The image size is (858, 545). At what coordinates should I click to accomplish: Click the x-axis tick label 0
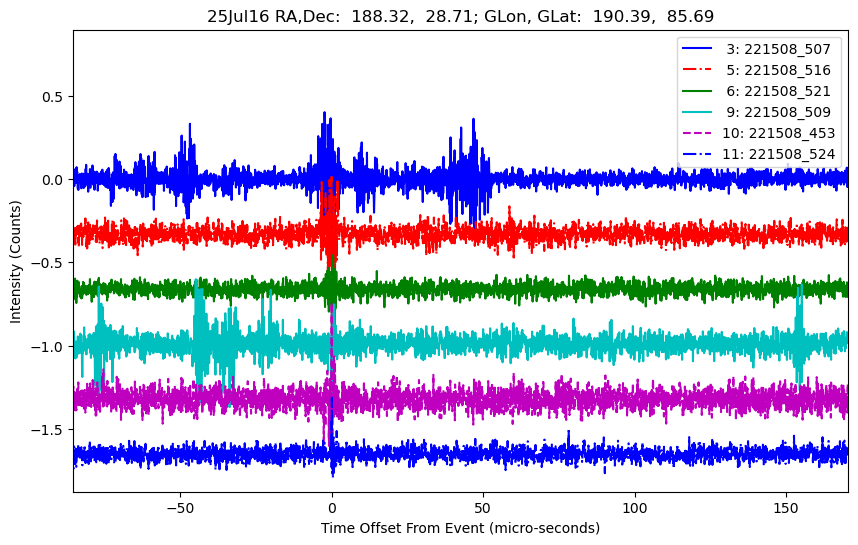click(332, 508)
